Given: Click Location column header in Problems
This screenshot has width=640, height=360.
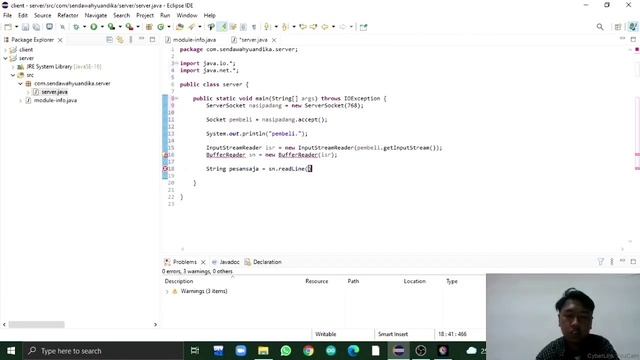Looking at the screenshot, I should pos(415,281).
